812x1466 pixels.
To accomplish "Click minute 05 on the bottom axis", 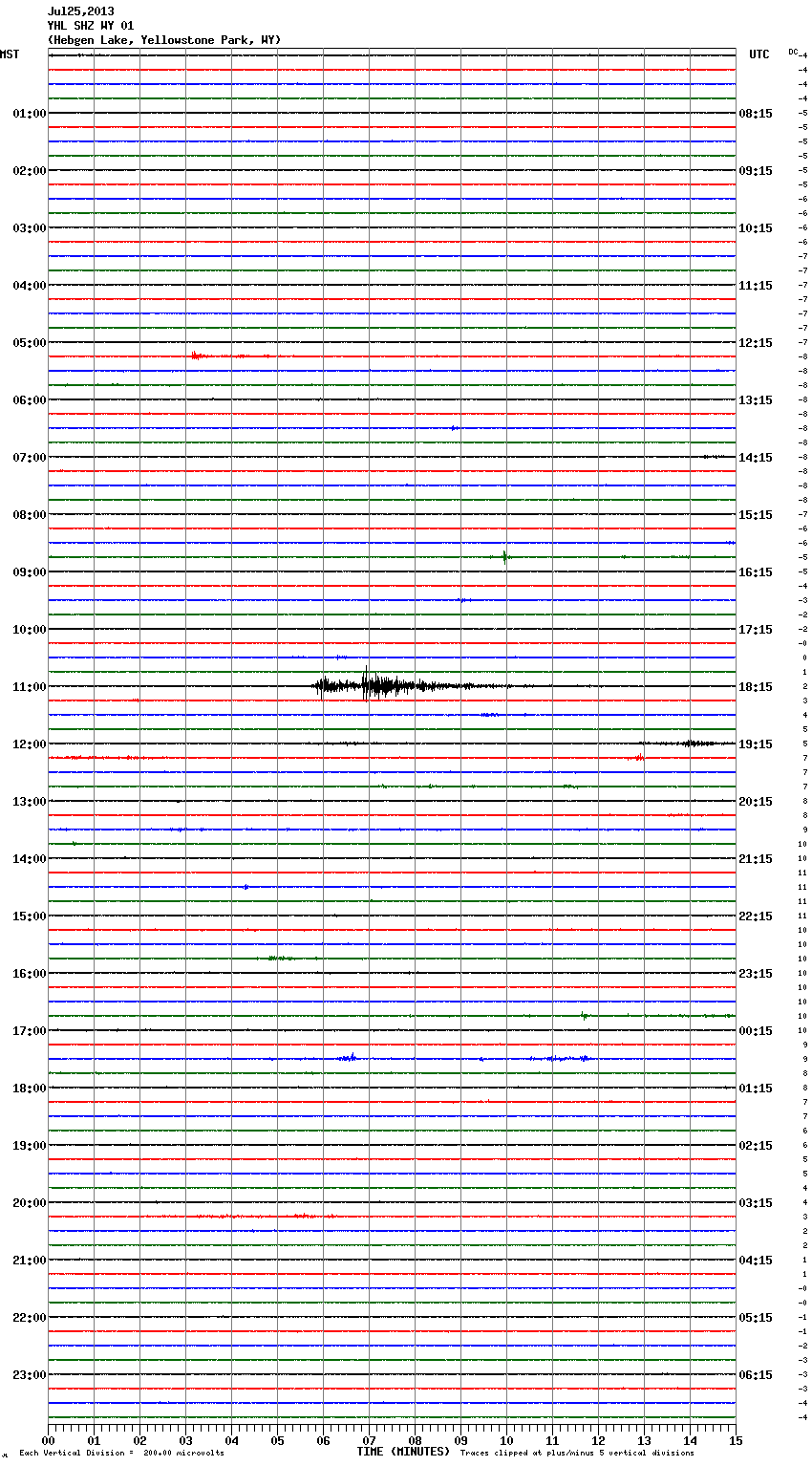I will [277, 1440].
